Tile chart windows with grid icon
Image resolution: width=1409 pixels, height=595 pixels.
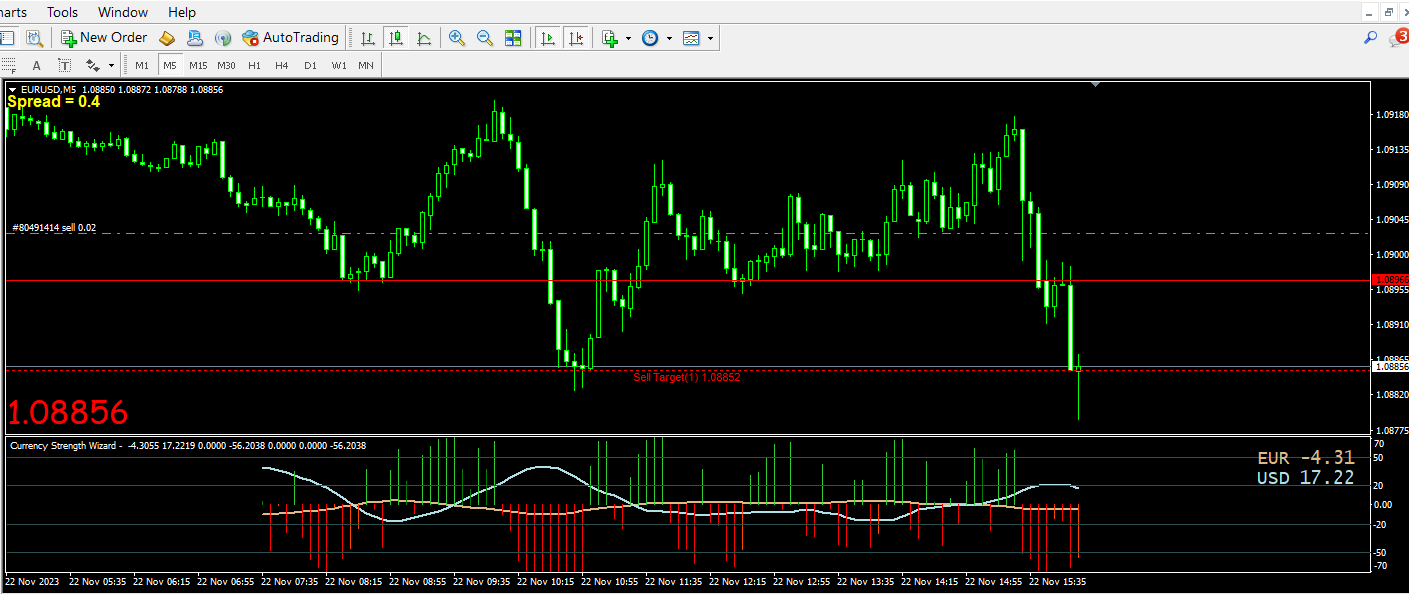point(513,38)
